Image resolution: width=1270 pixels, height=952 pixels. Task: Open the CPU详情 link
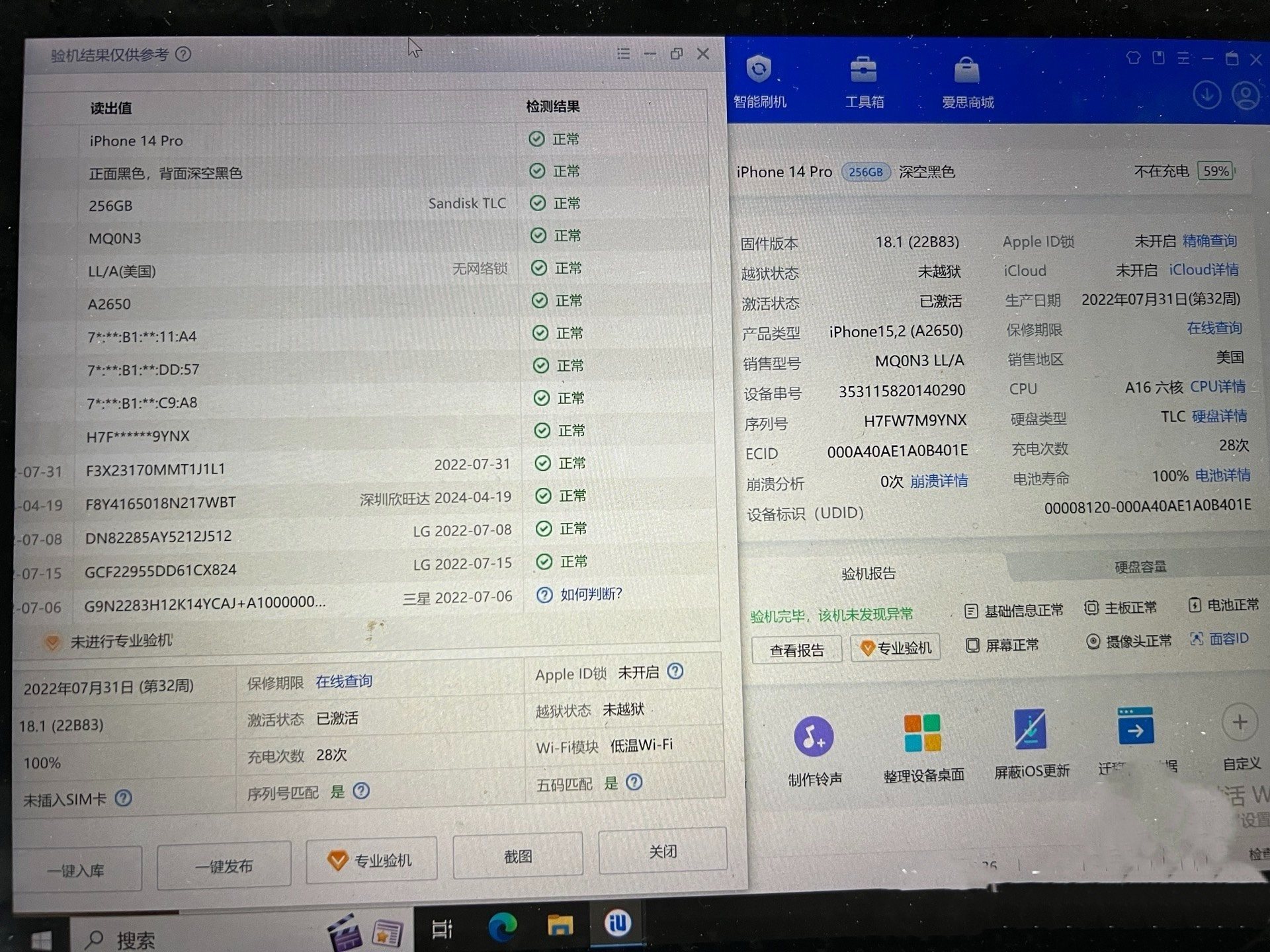pyautogui.click(x=1217, y=386)
